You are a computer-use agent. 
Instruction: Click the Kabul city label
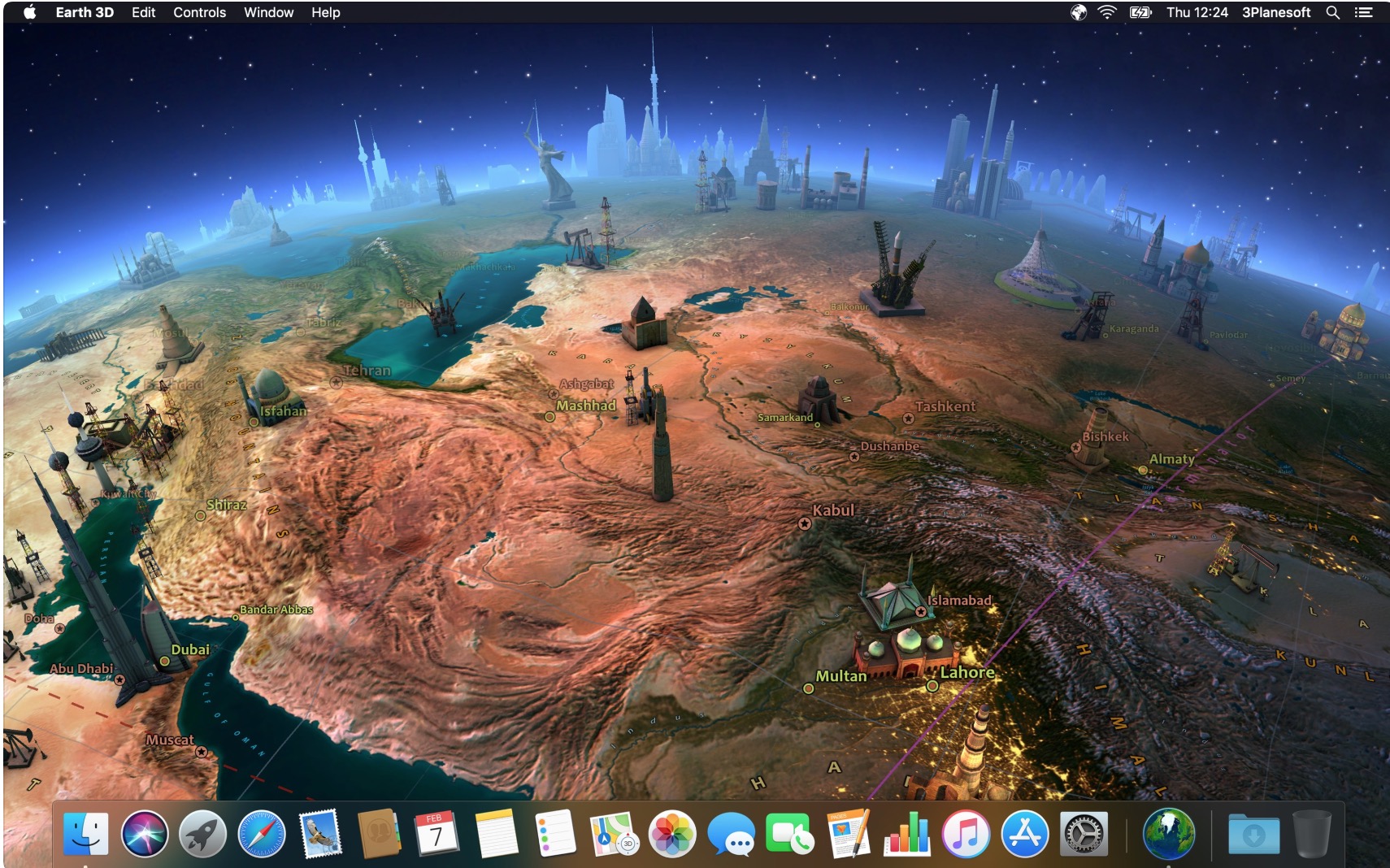833,510
